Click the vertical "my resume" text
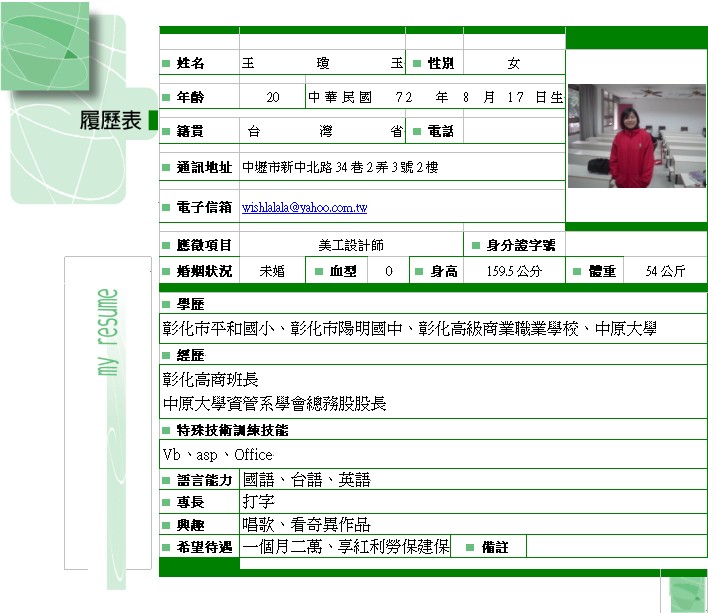This screenshot has height=613, width=708. pyautogui.click(x=108, y=333)
